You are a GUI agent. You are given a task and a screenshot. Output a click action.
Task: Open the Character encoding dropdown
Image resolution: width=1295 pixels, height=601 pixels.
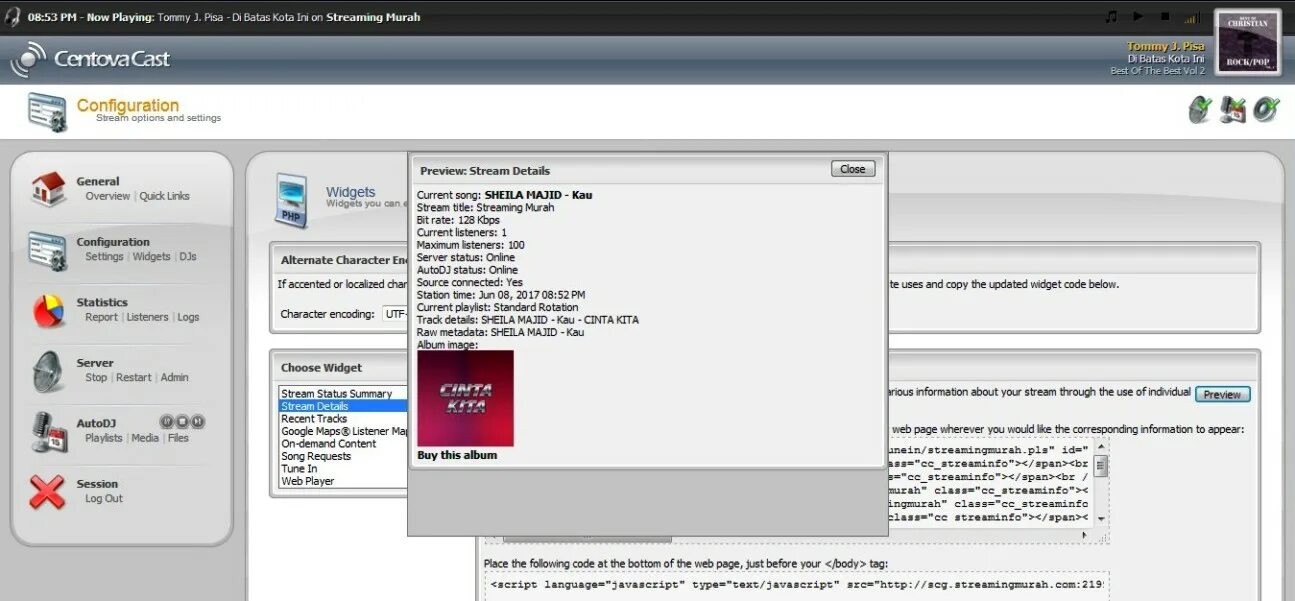[393, 314]
